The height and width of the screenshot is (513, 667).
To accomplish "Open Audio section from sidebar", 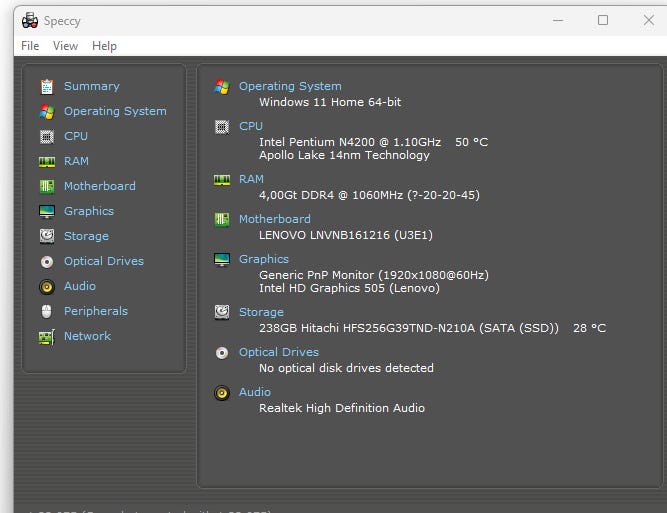I will tap(80, 286).
